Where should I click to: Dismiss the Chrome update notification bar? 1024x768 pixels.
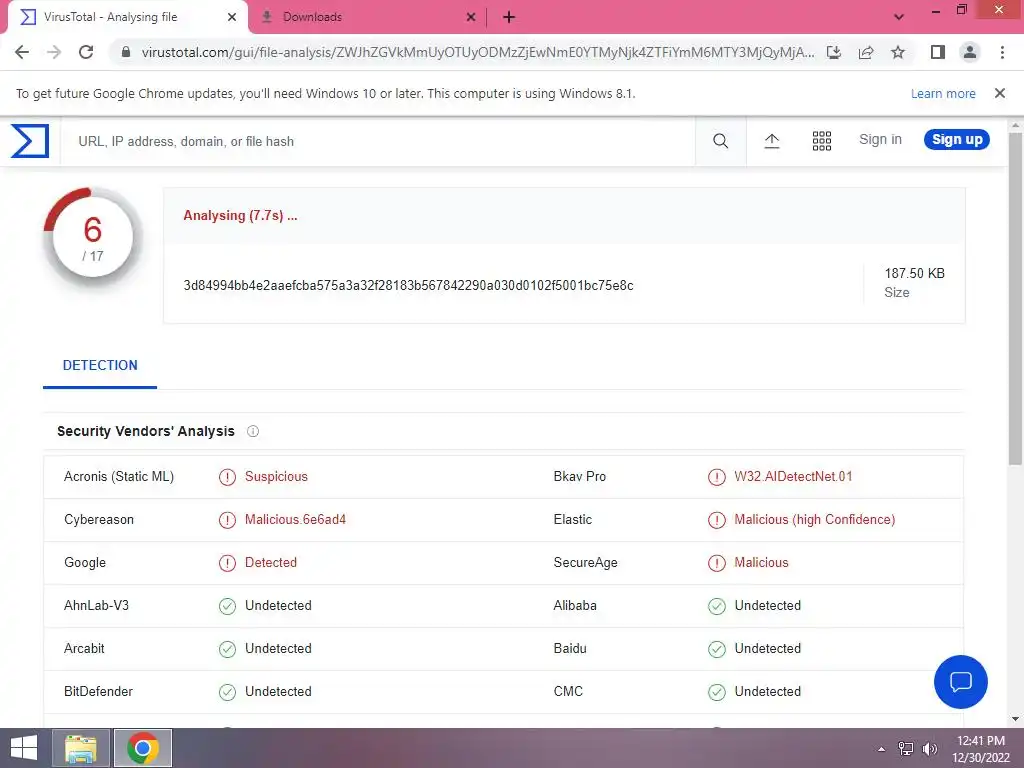[x=1000, y=93]
